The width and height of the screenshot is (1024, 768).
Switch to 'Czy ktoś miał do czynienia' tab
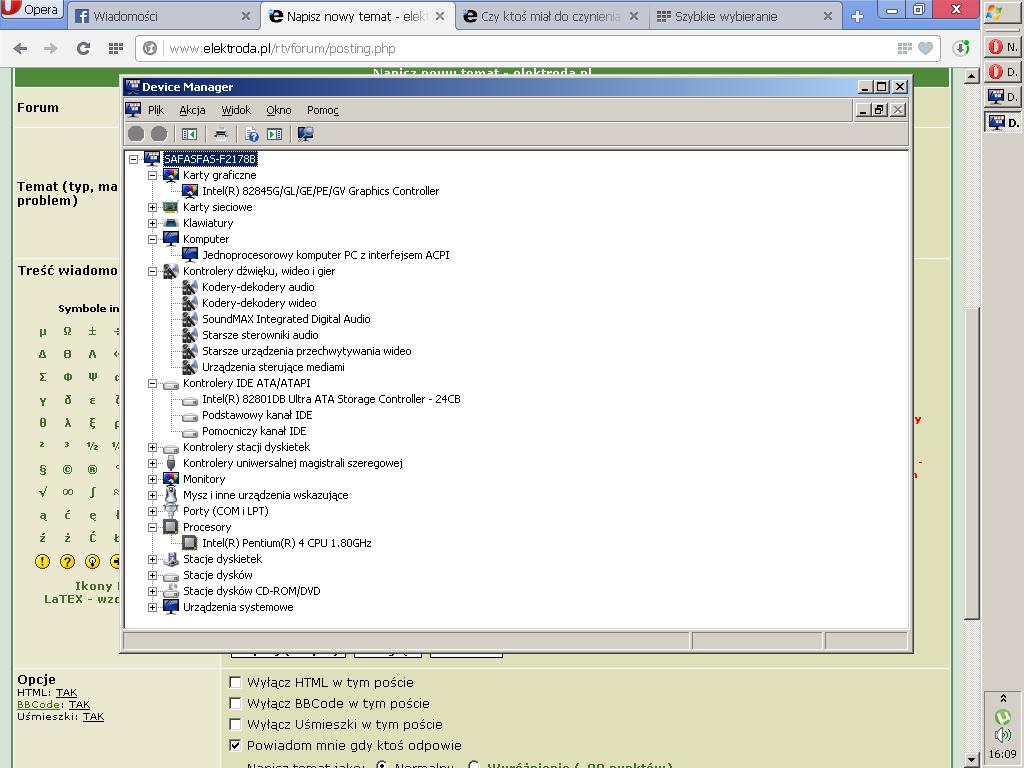coord(551,16)
